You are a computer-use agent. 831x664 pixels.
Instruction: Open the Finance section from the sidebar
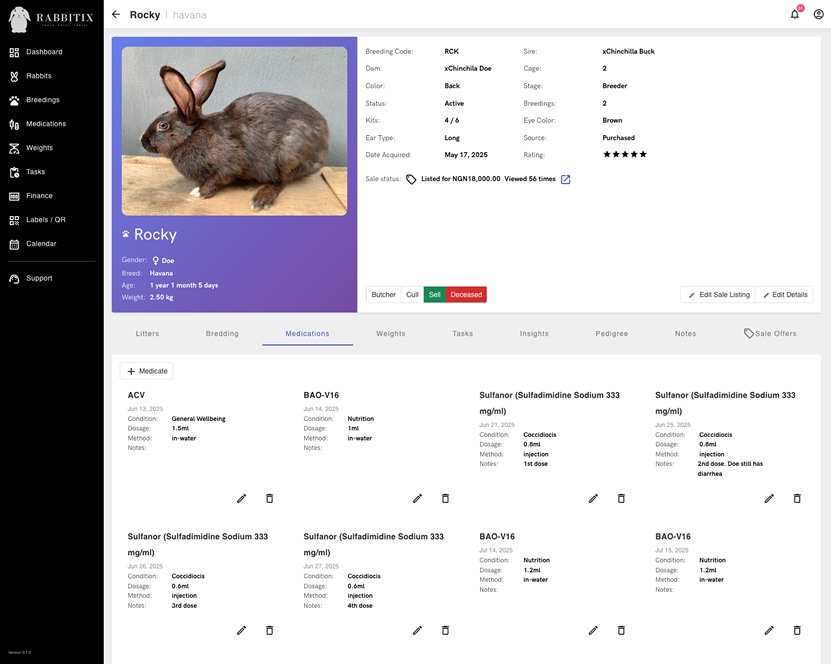point(40,195)
